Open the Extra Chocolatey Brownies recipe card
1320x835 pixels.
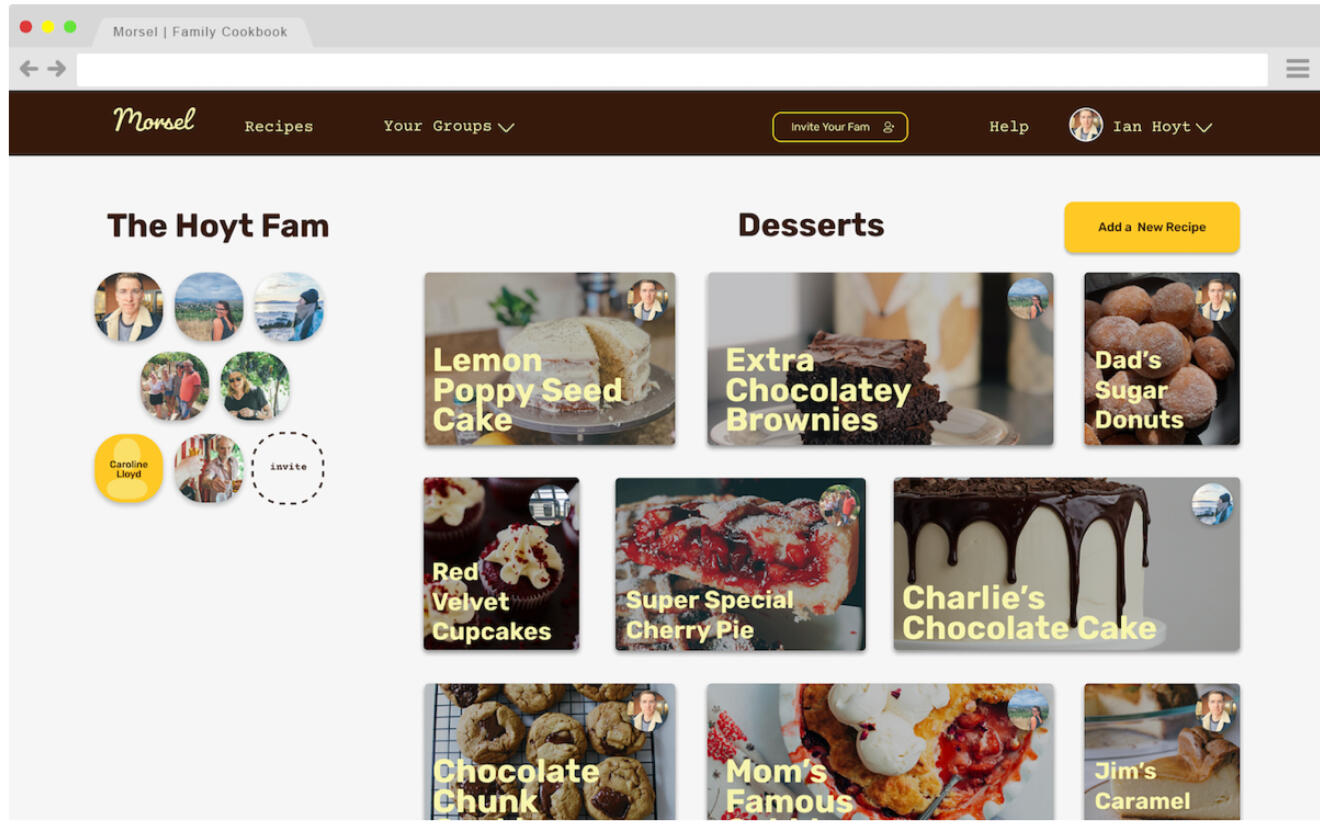tap(880, 359)
